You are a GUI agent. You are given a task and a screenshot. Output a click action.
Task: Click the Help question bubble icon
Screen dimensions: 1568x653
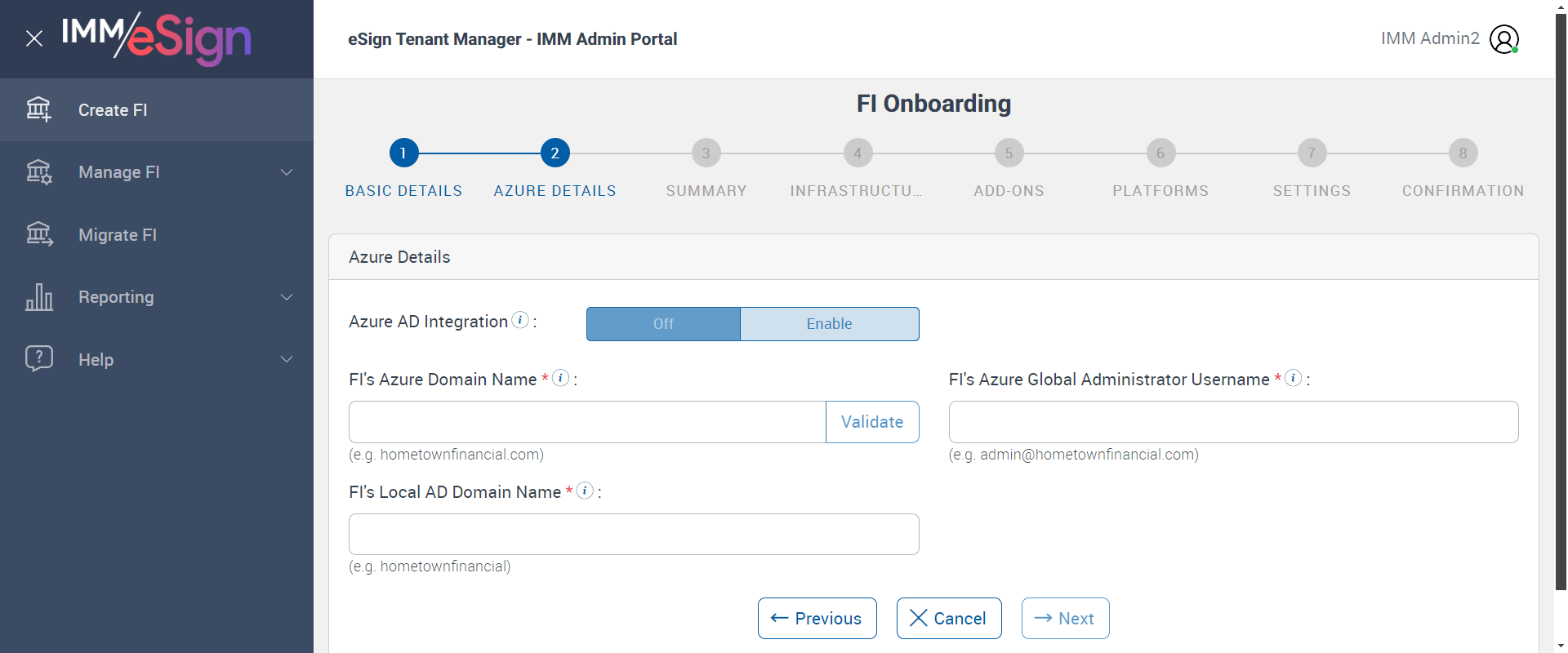(x=38, y=359)
